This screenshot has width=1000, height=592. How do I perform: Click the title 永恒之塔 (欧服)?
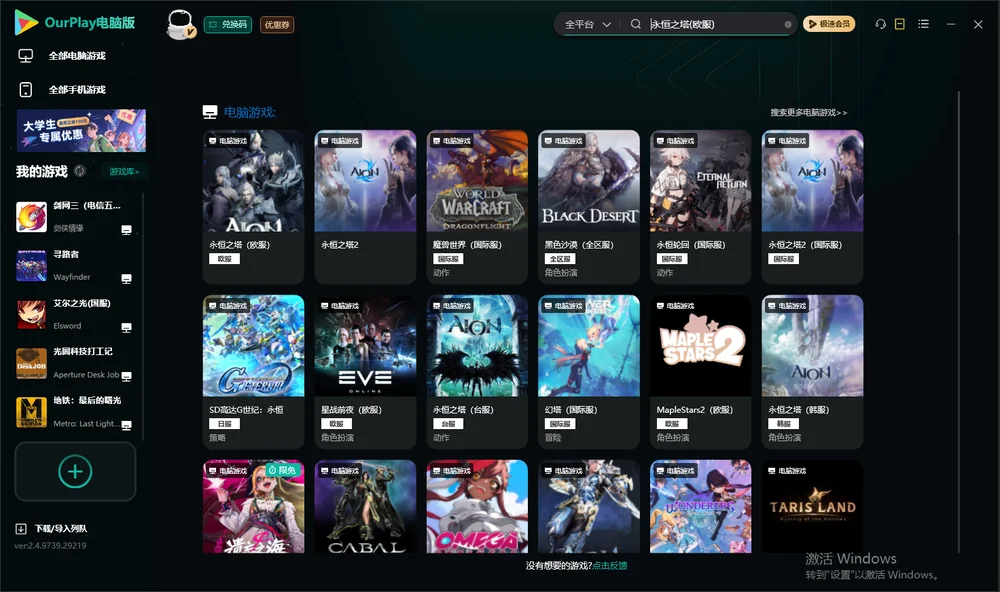click(240, 245)
